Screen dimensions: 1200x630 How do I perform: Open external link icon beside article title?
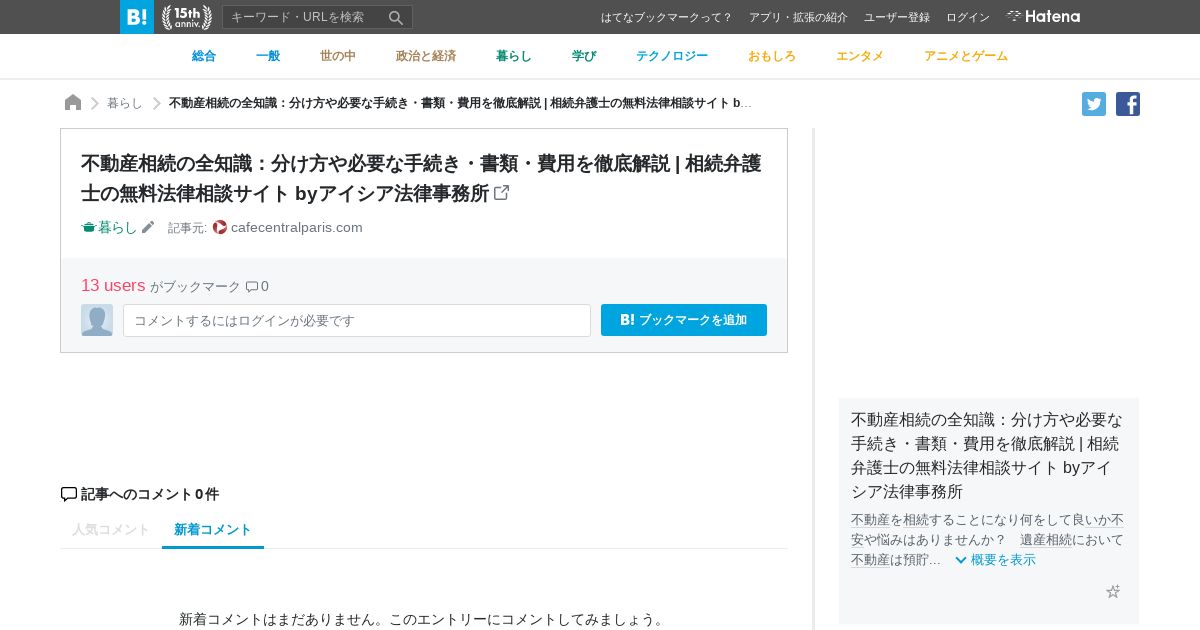coord(502,192)
